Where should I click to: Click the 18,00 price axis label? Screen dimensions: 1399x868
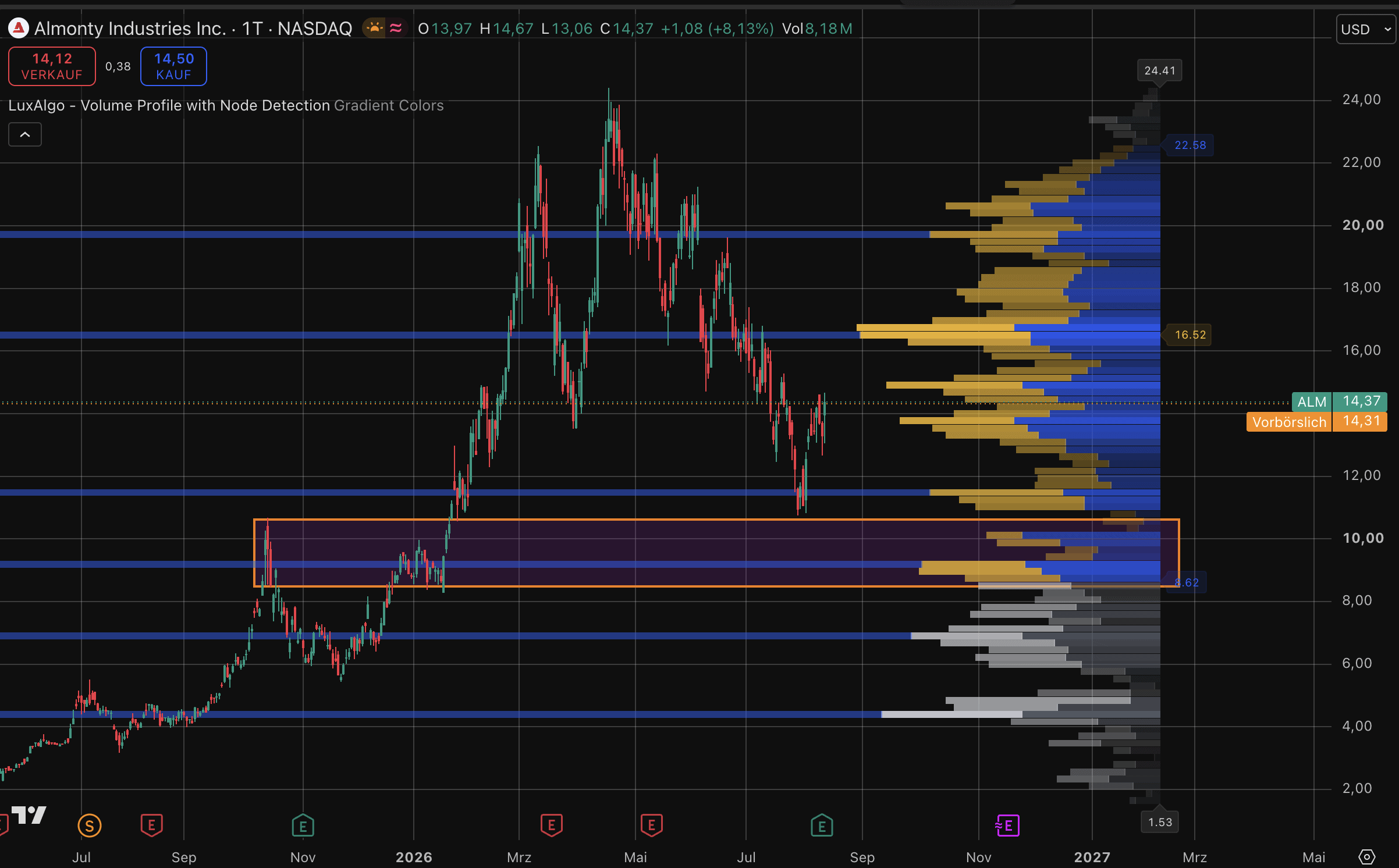pyautogui.click(x=1361, y=287)
